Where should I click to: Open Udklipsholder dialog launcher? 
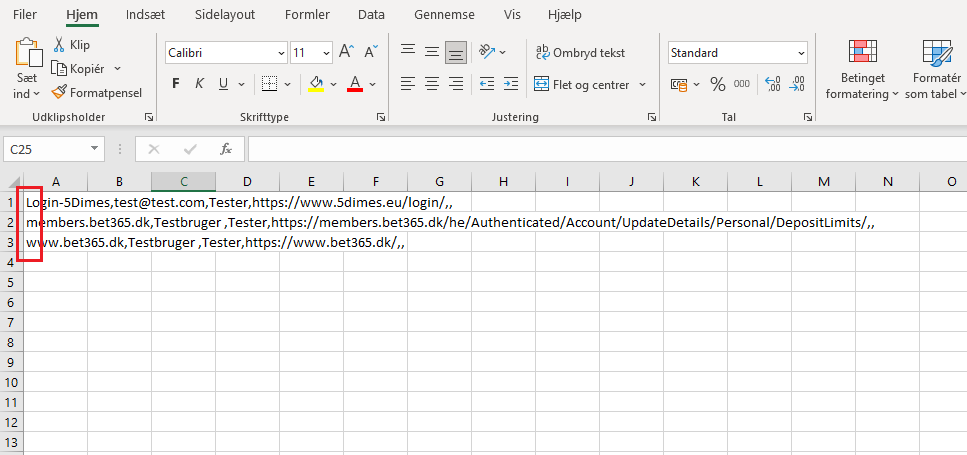[x=149, y=117]
